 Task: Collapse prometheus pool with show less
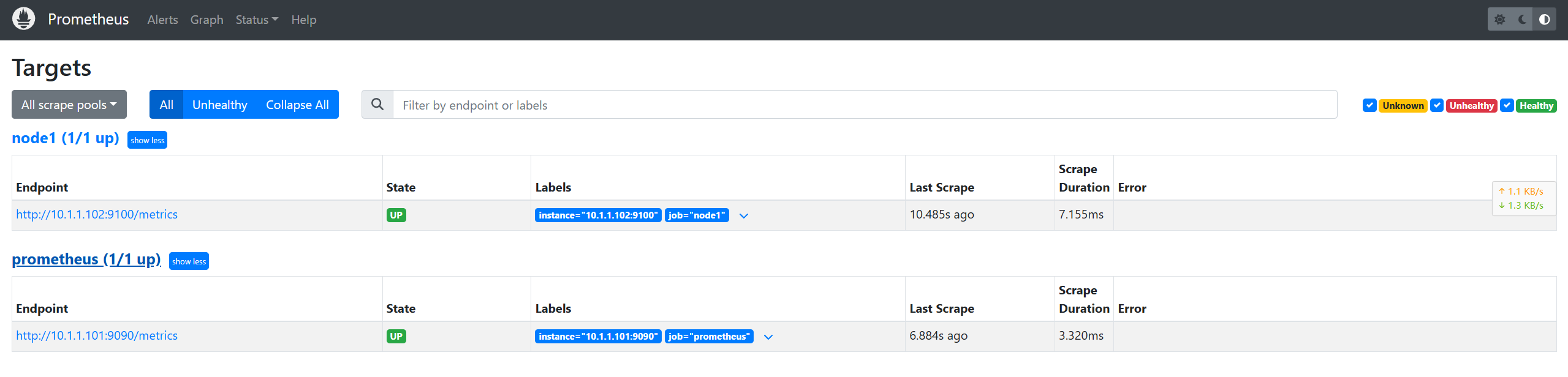click(x=189, y=261)
